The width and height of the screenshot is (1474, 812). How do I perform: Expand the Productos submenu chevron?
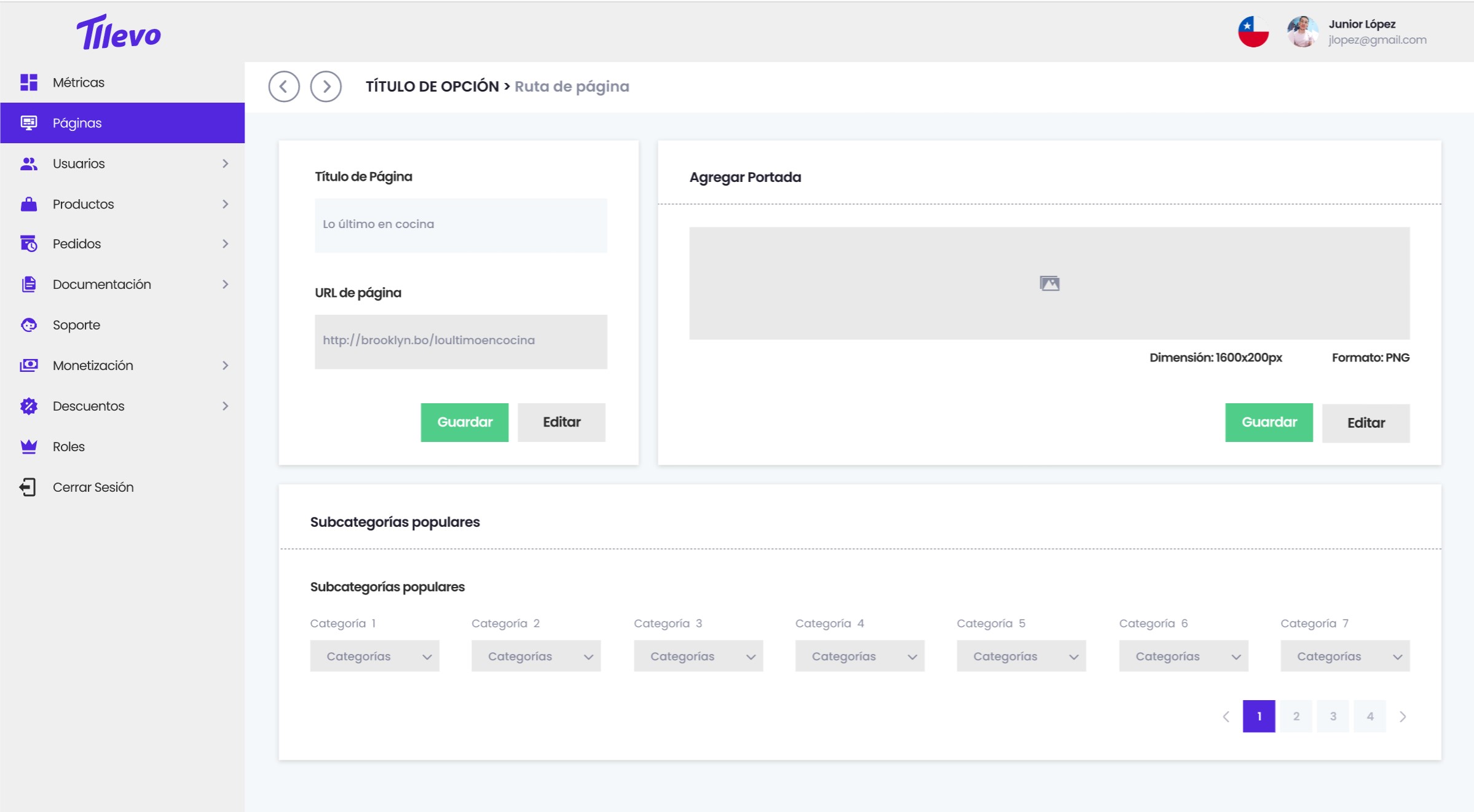[x=226, y=204]
